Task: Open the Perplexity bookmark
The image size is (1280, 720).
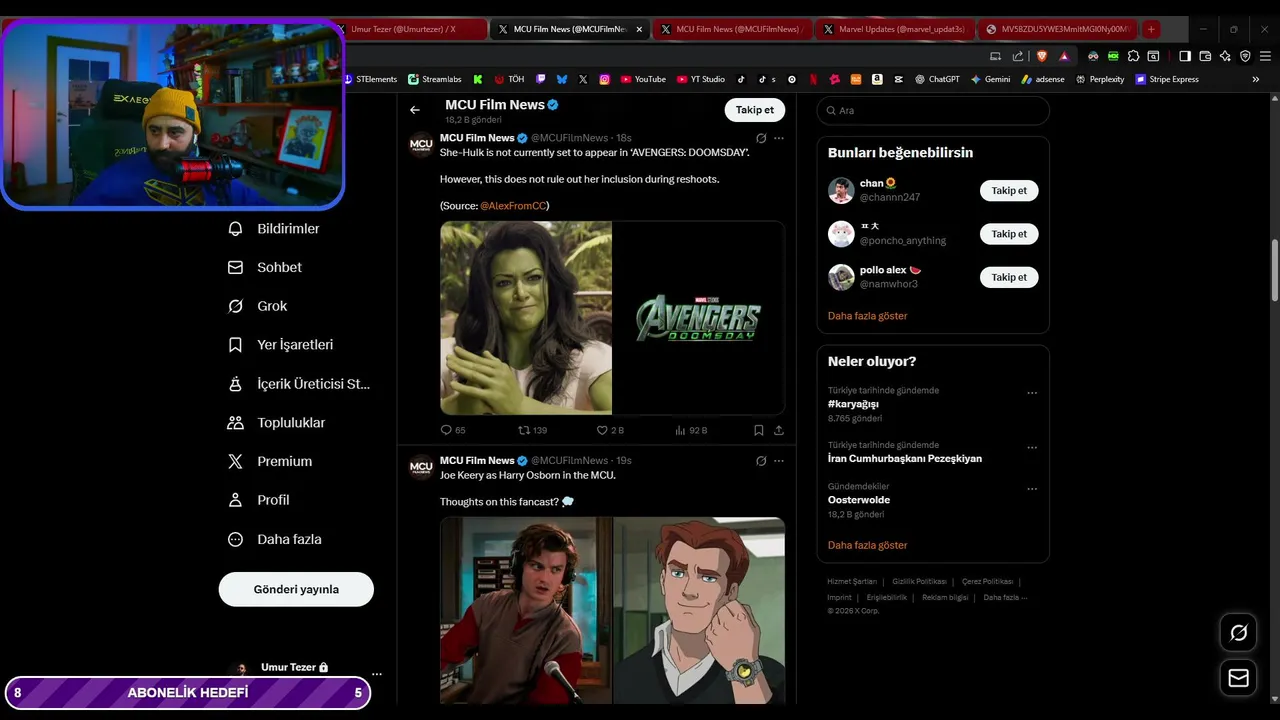Action: [1100, 79]
